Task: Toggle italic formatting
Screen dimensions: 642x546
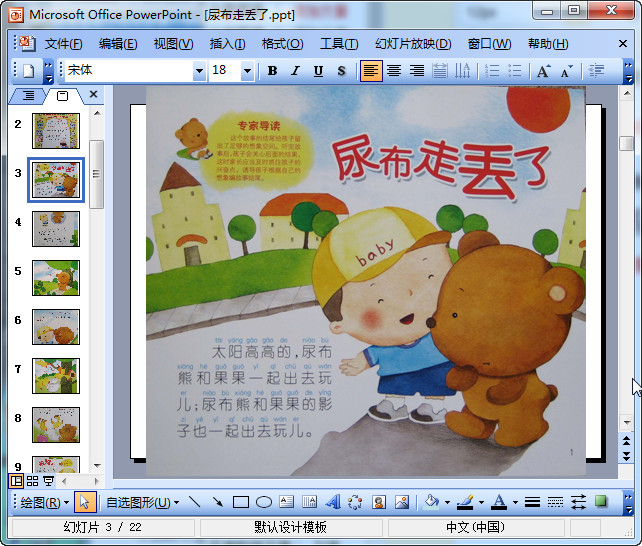Action: [x=295, y=71]
